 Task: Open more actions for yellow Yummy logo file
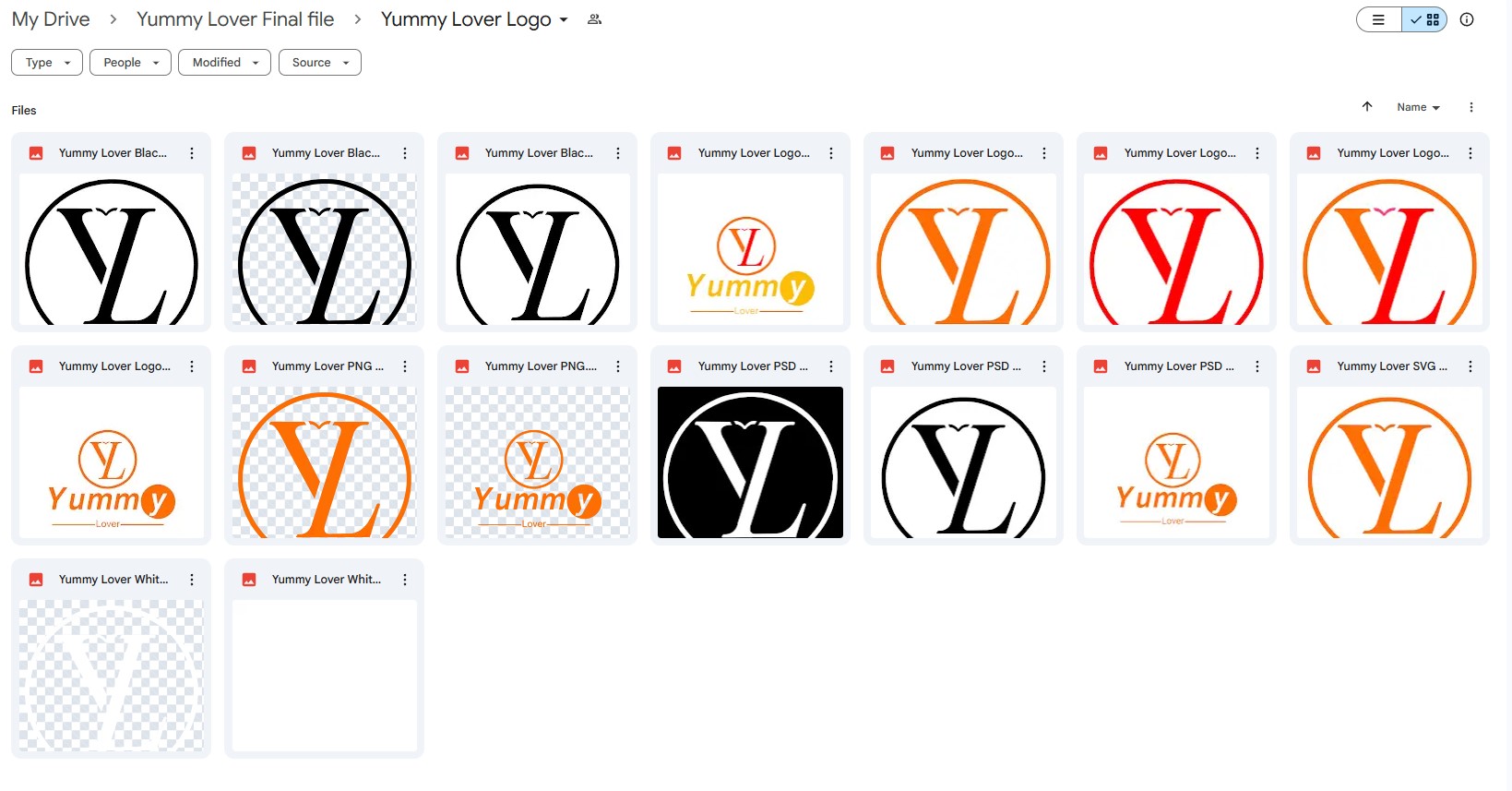point(831,153)
